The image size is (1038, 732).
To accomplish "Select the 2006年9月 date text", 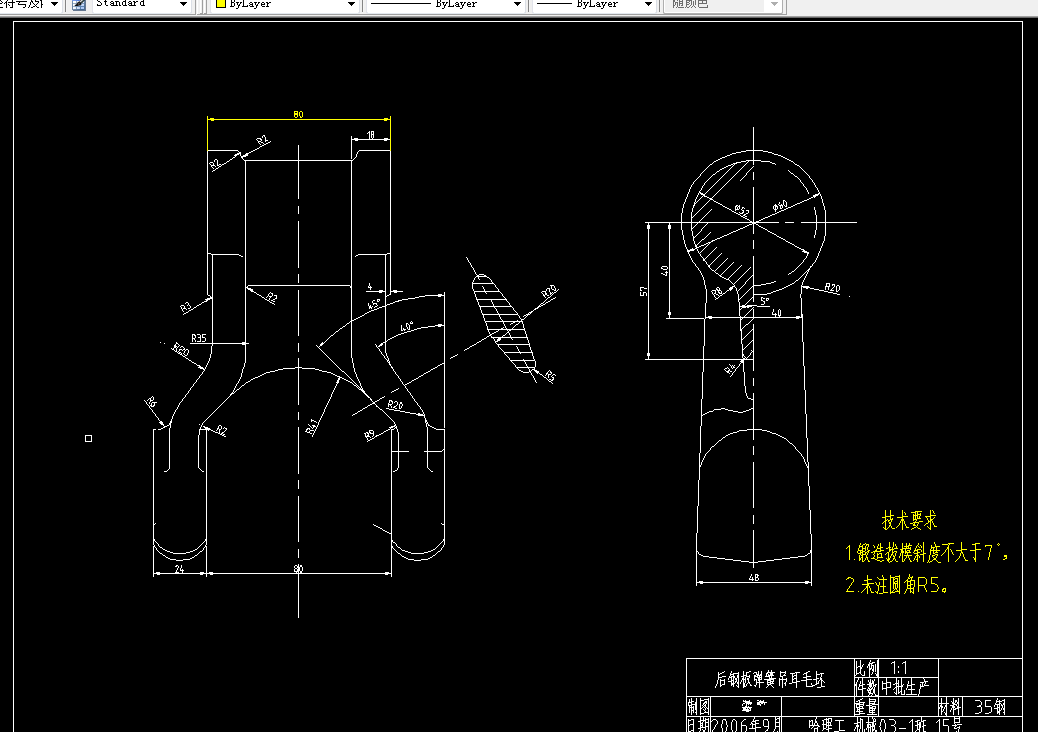I will [x=747, y=725].
